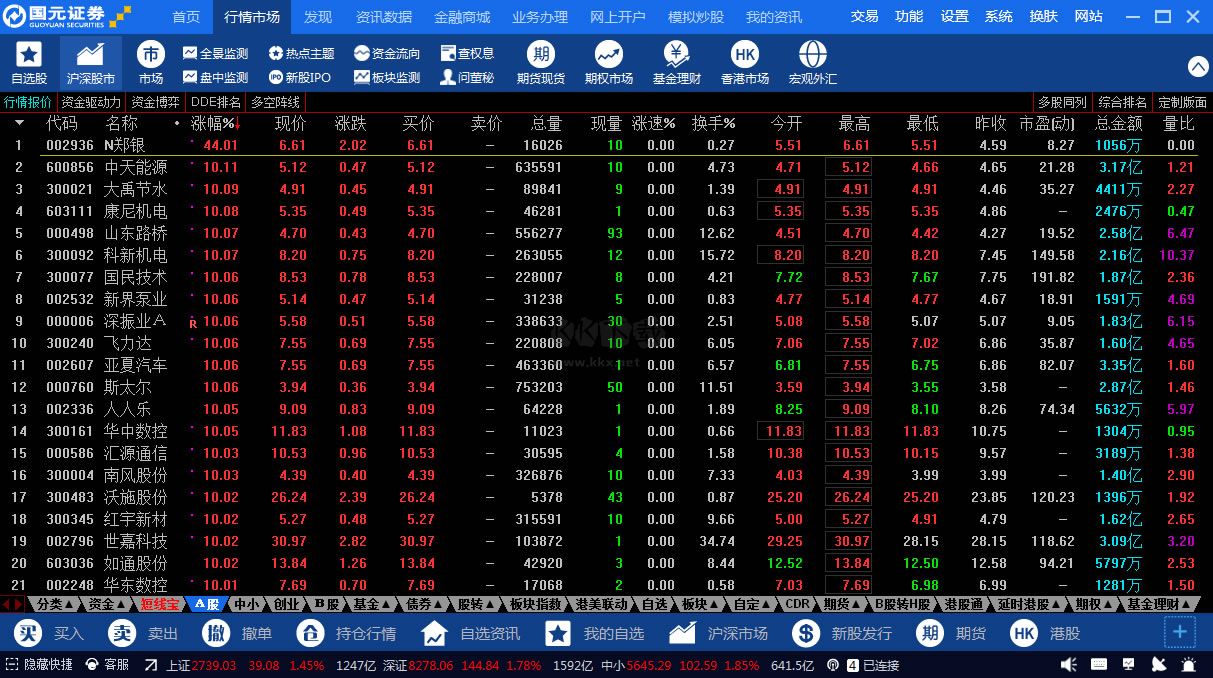The height and width of the screenshot is (678, 1213).
Task: Expand the 自定▲ bottom tab
Action: point(752,604)
